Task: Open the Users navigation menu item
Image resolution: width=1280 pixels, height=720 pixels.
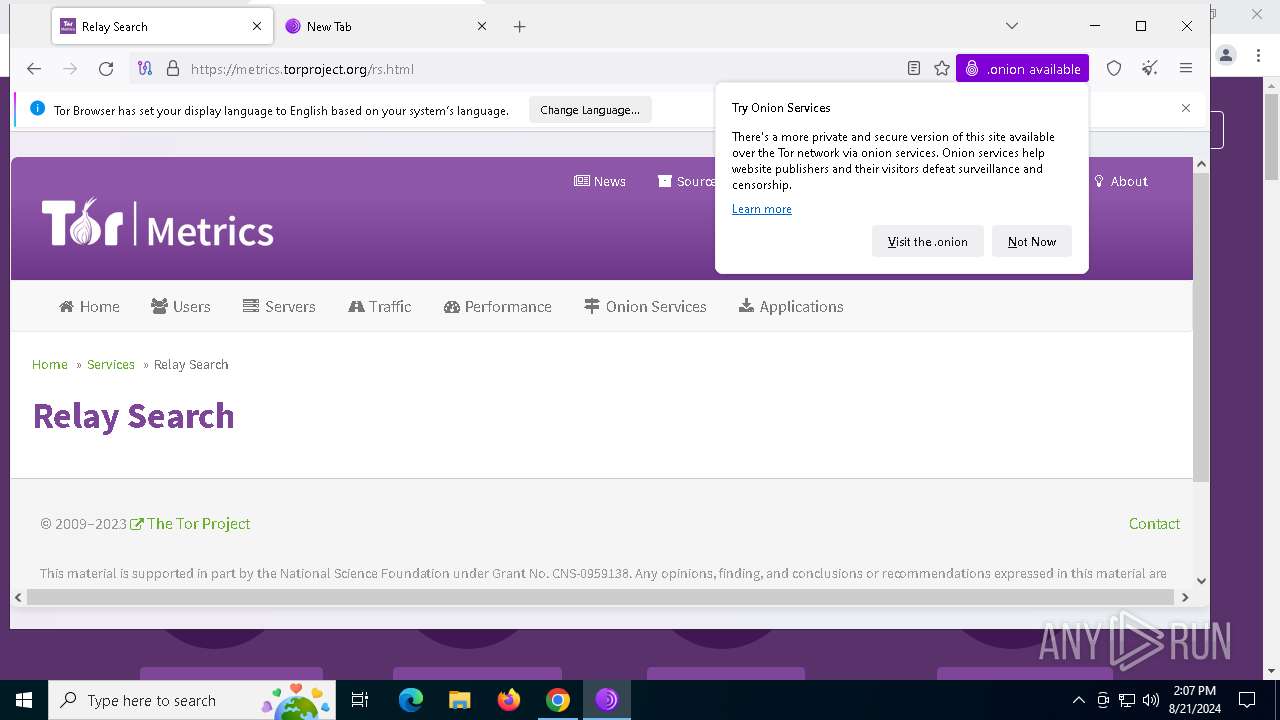Action: click(x=181, y=307)
